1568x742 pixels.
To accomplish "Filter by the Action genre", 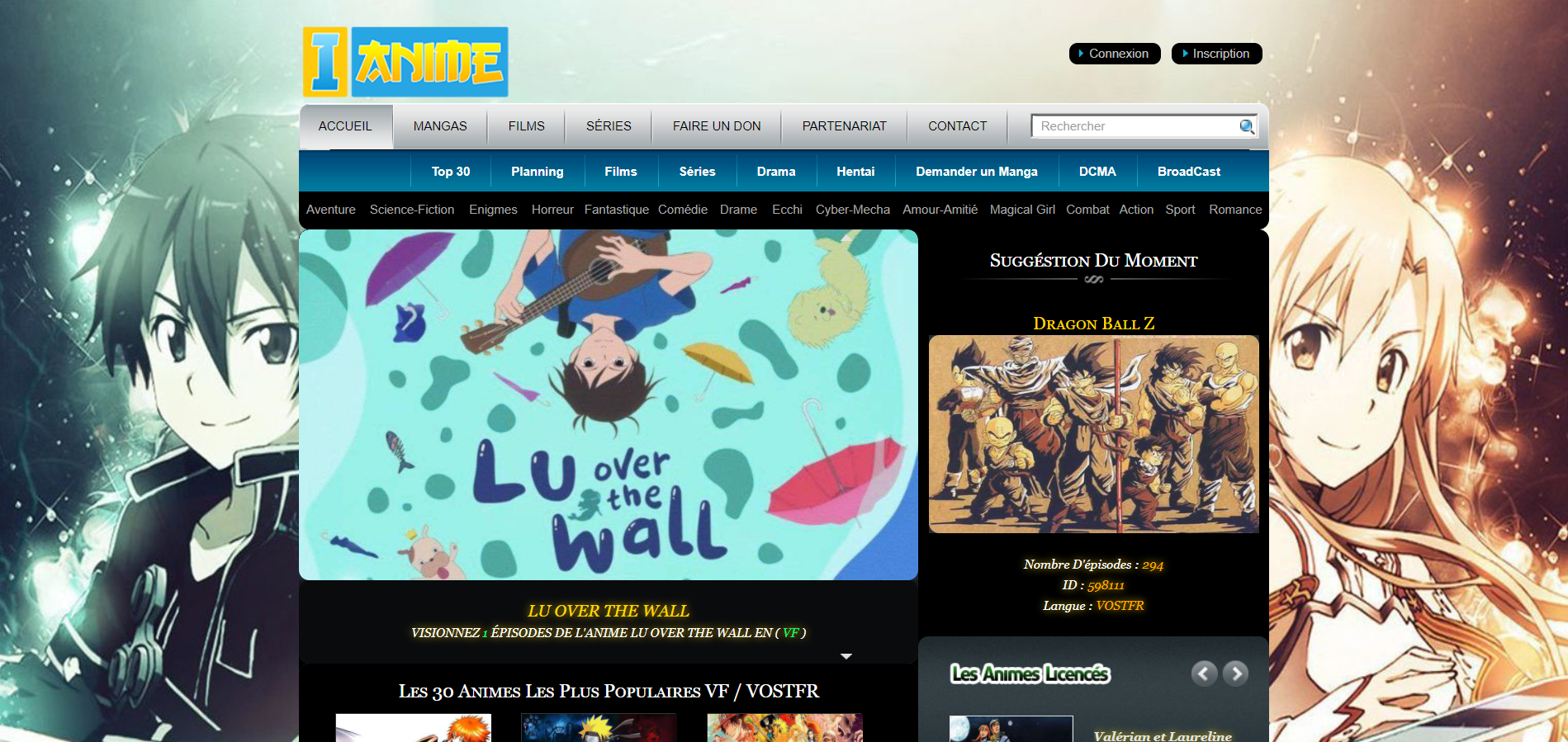I will 1136,210.
